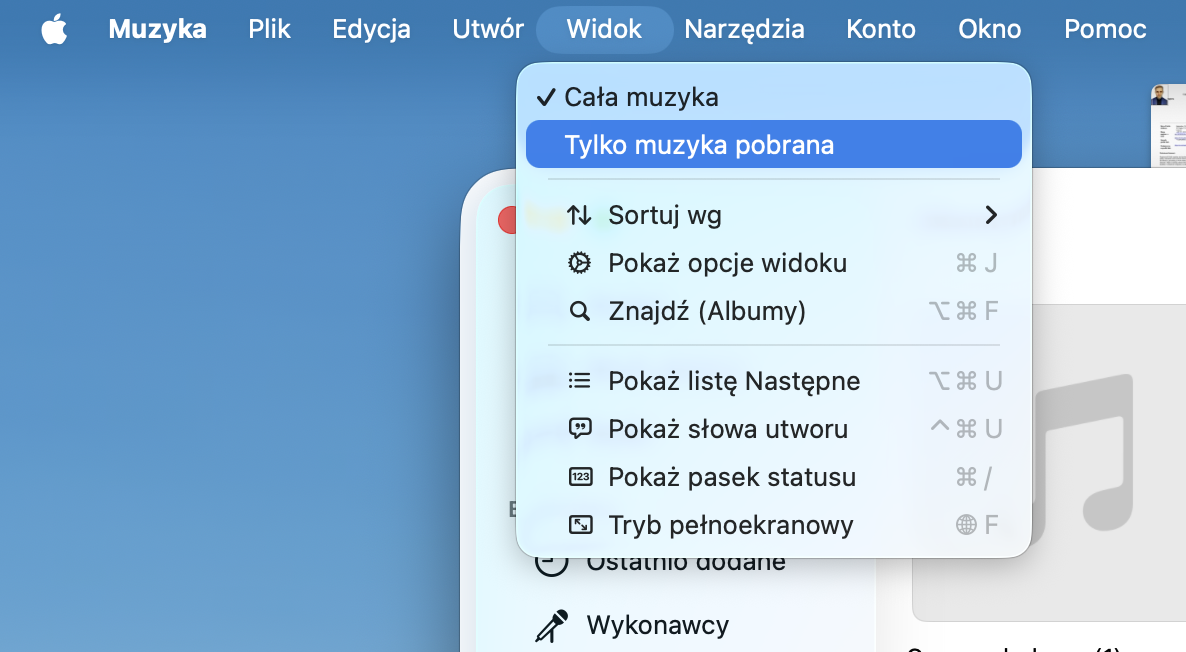The width and height of the screenshot is (1186, 652).
Task: Enable Tryb pełnoekranowy
Action: [774, 525]
